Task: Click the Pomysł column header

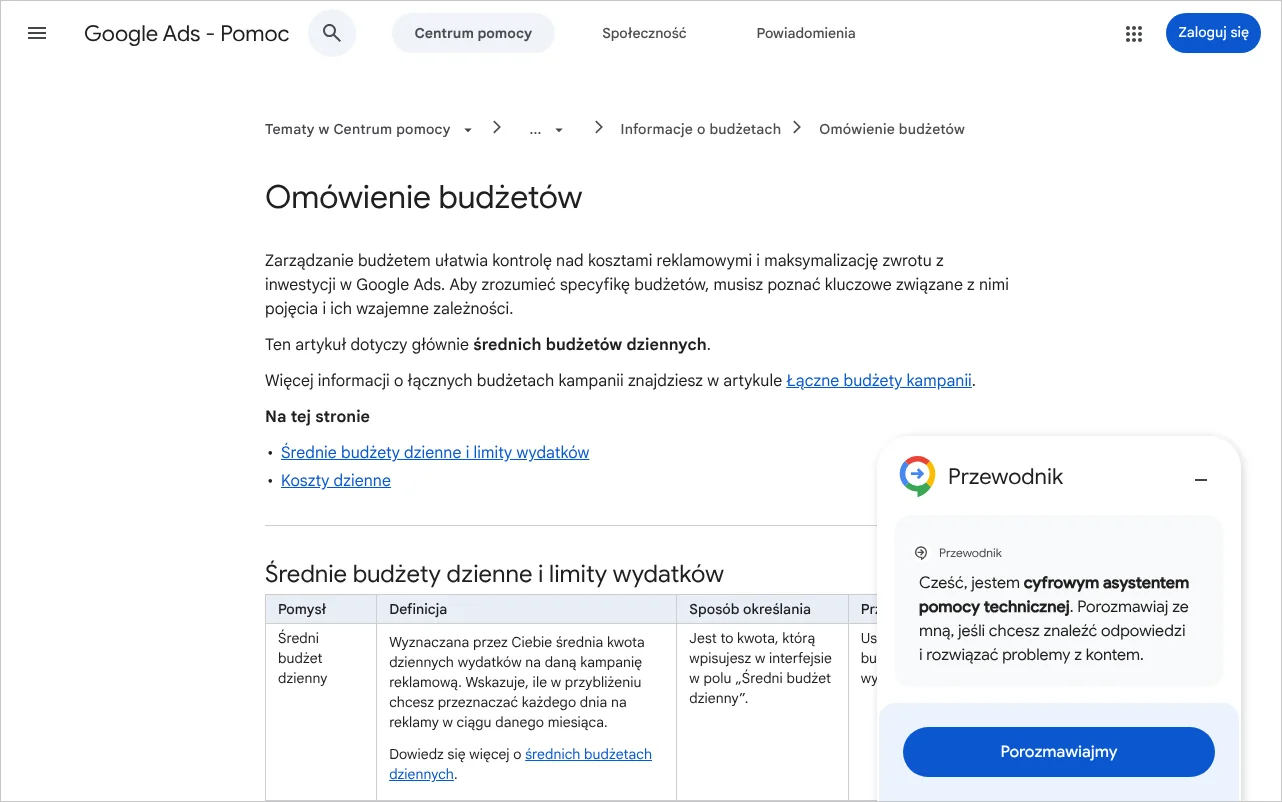Action: [321, 609]
